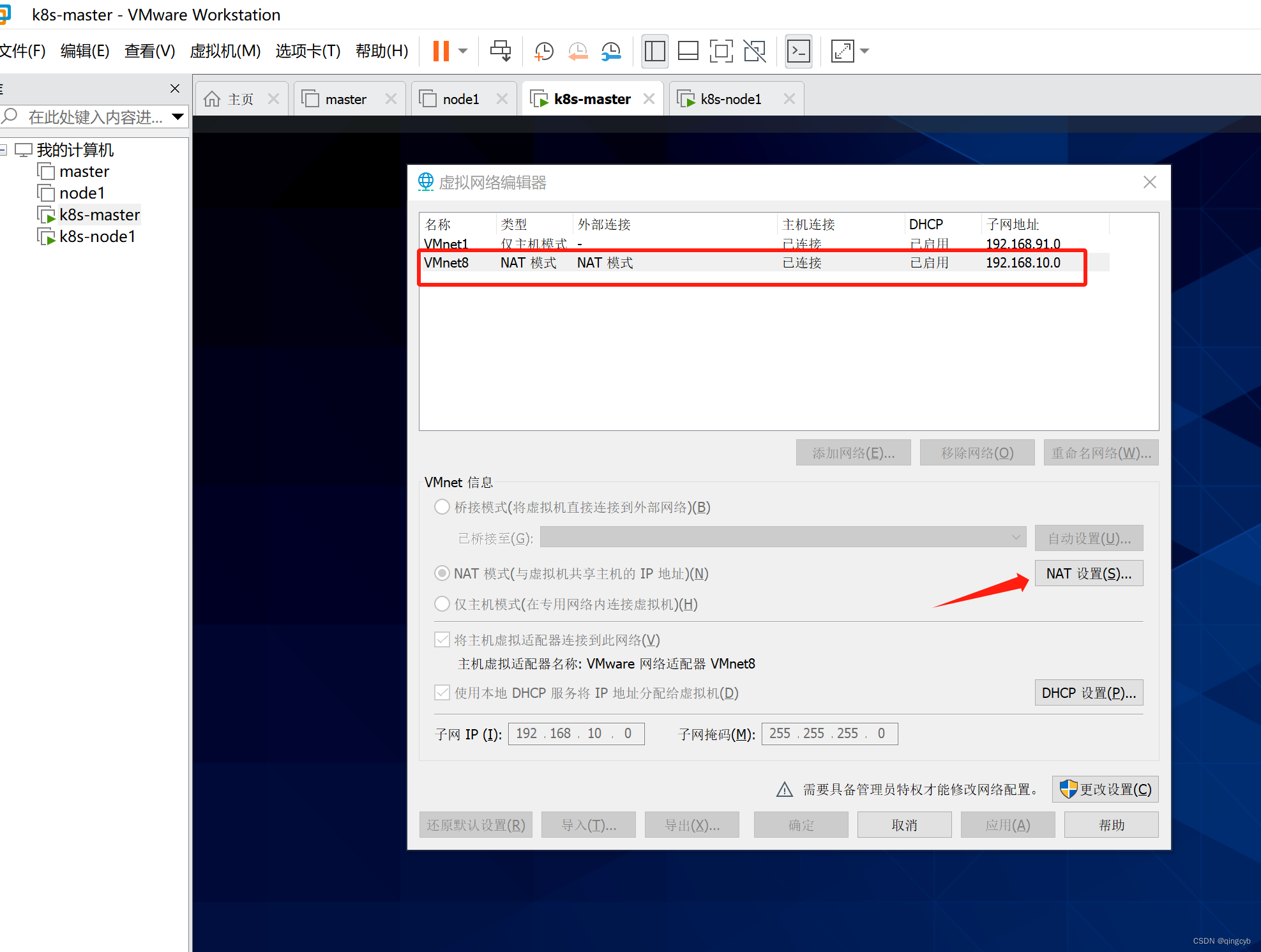This screenshot has height=952, width=1261.
Task: Collapse the 我的计算机 tree node
Action: tap(3, 150)
